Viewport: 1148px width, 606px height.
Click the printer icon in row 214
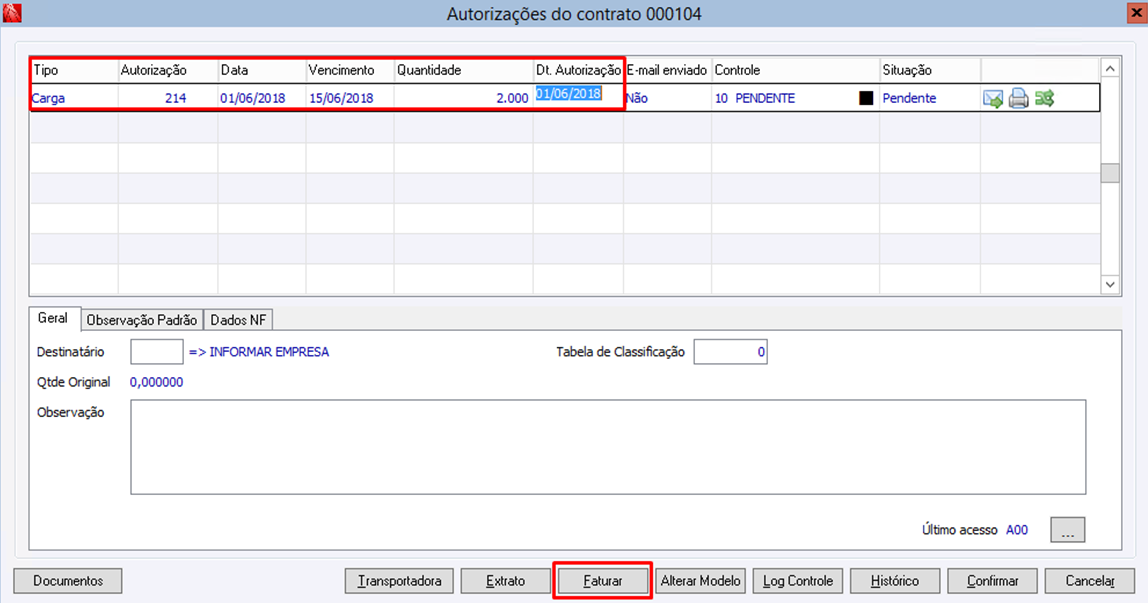tap(1018, 98)
